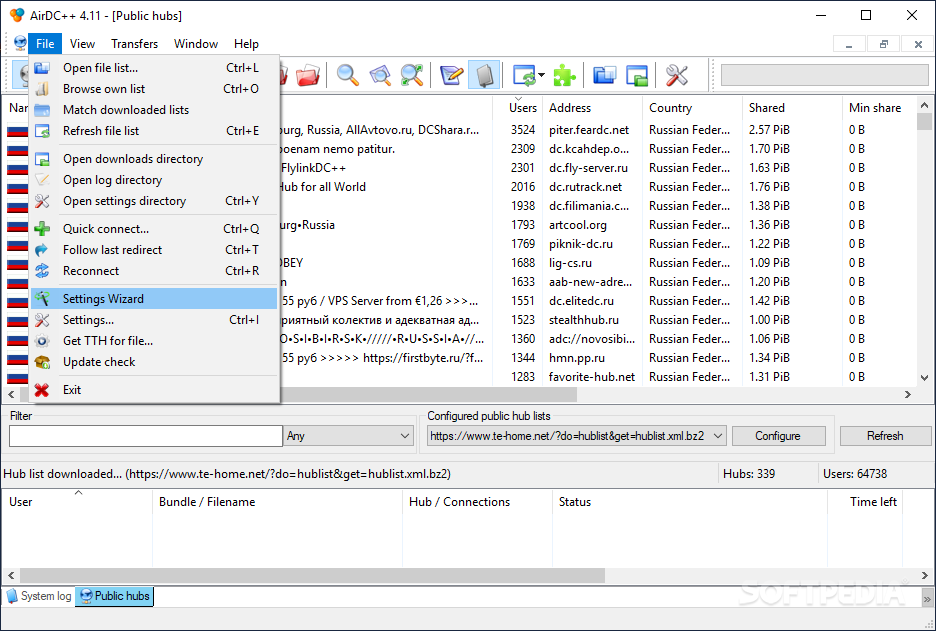Screen dimensions: 936x631
Task: Open Settings wrench toolbar icon
Action: pos(677,75)
